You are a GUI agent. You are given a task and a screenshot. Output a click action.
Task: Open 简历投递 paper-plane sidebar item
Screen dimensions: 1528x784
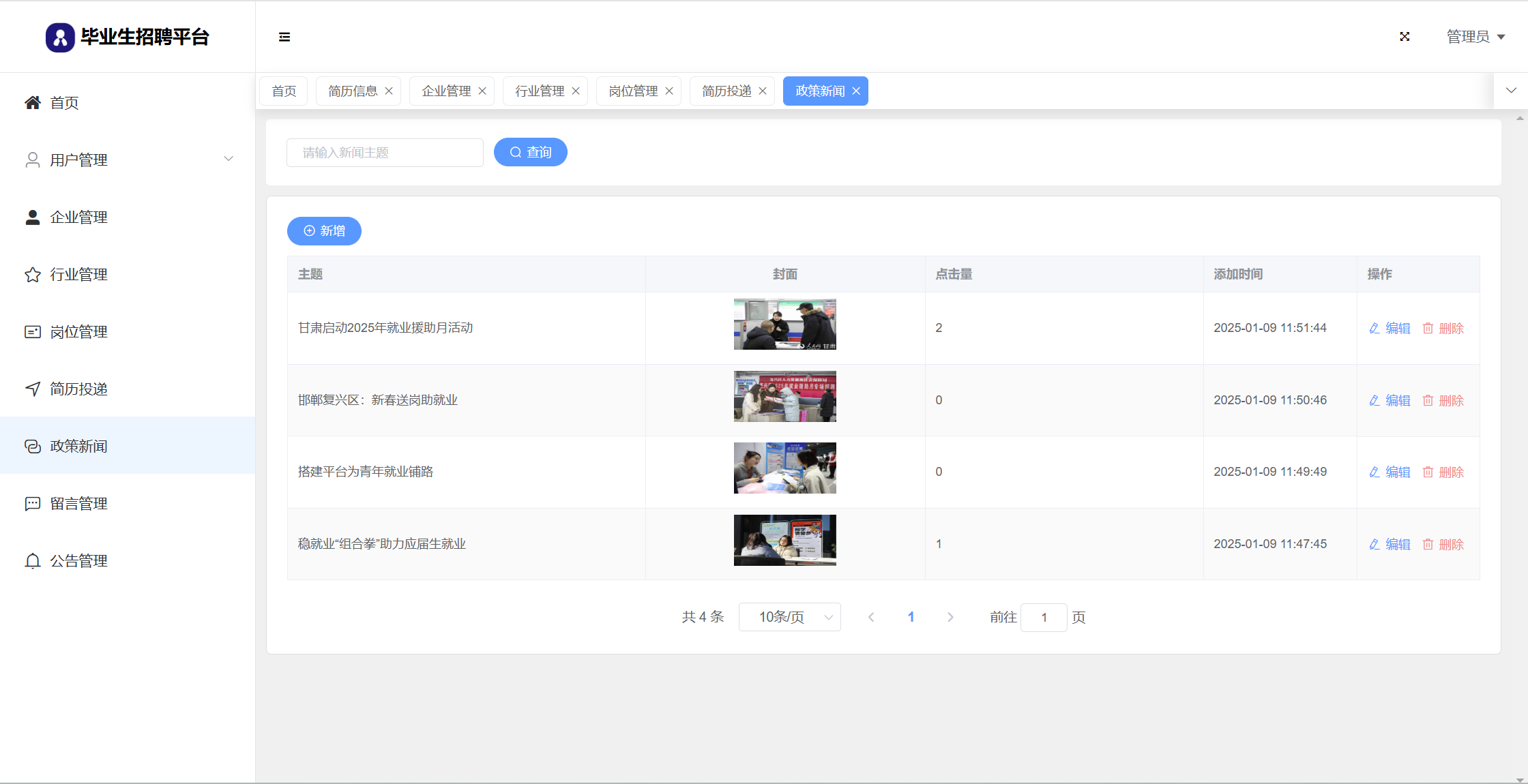coord(78,389)
